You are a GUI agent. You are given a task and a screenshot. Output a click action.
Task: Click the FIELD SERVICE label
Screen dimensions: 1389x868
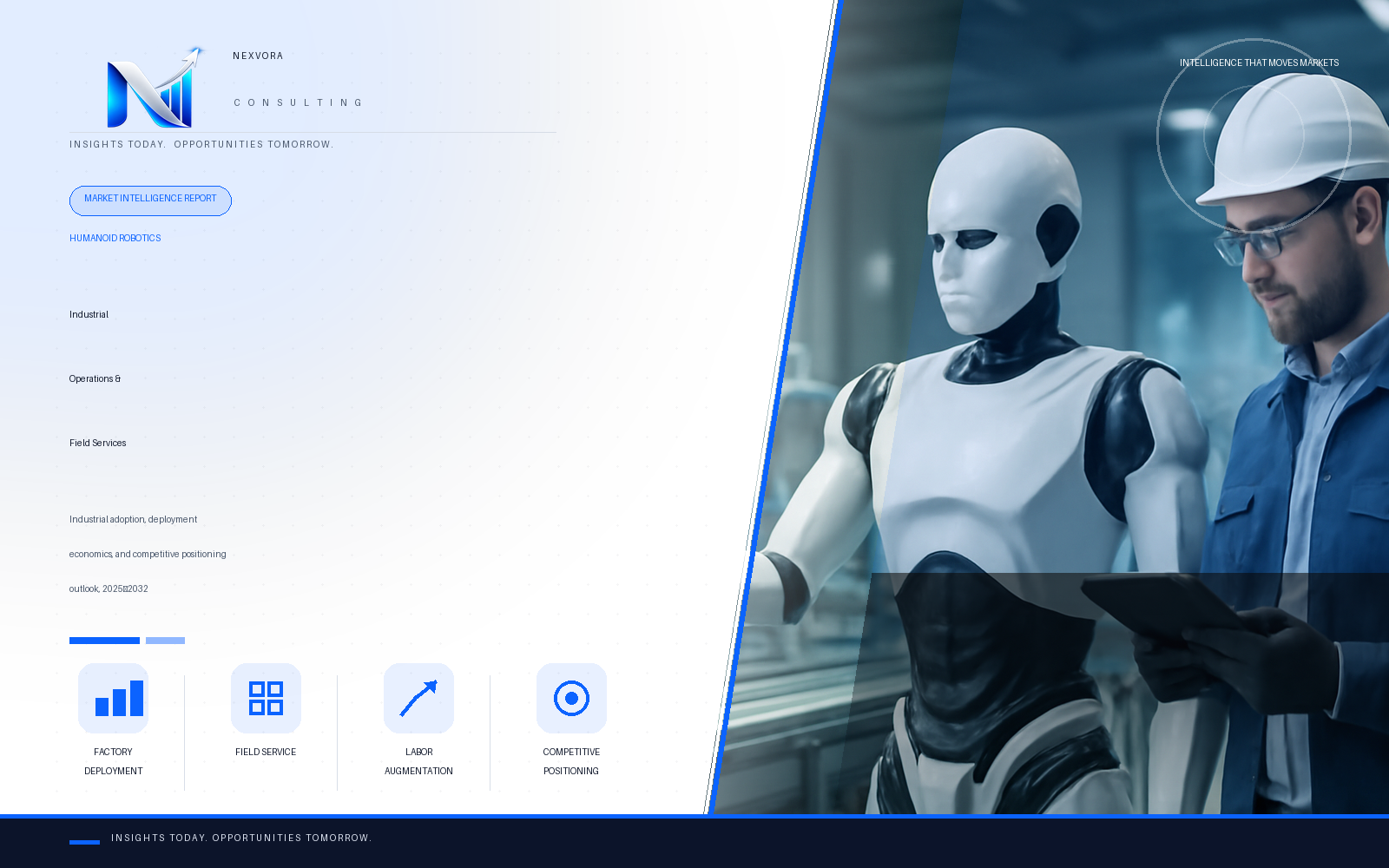coord(266,752)
